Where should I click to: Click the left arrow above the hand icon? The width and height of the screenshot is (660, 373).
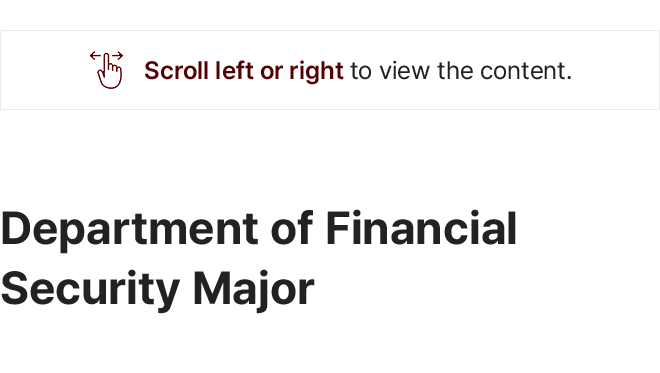point(96,55)
